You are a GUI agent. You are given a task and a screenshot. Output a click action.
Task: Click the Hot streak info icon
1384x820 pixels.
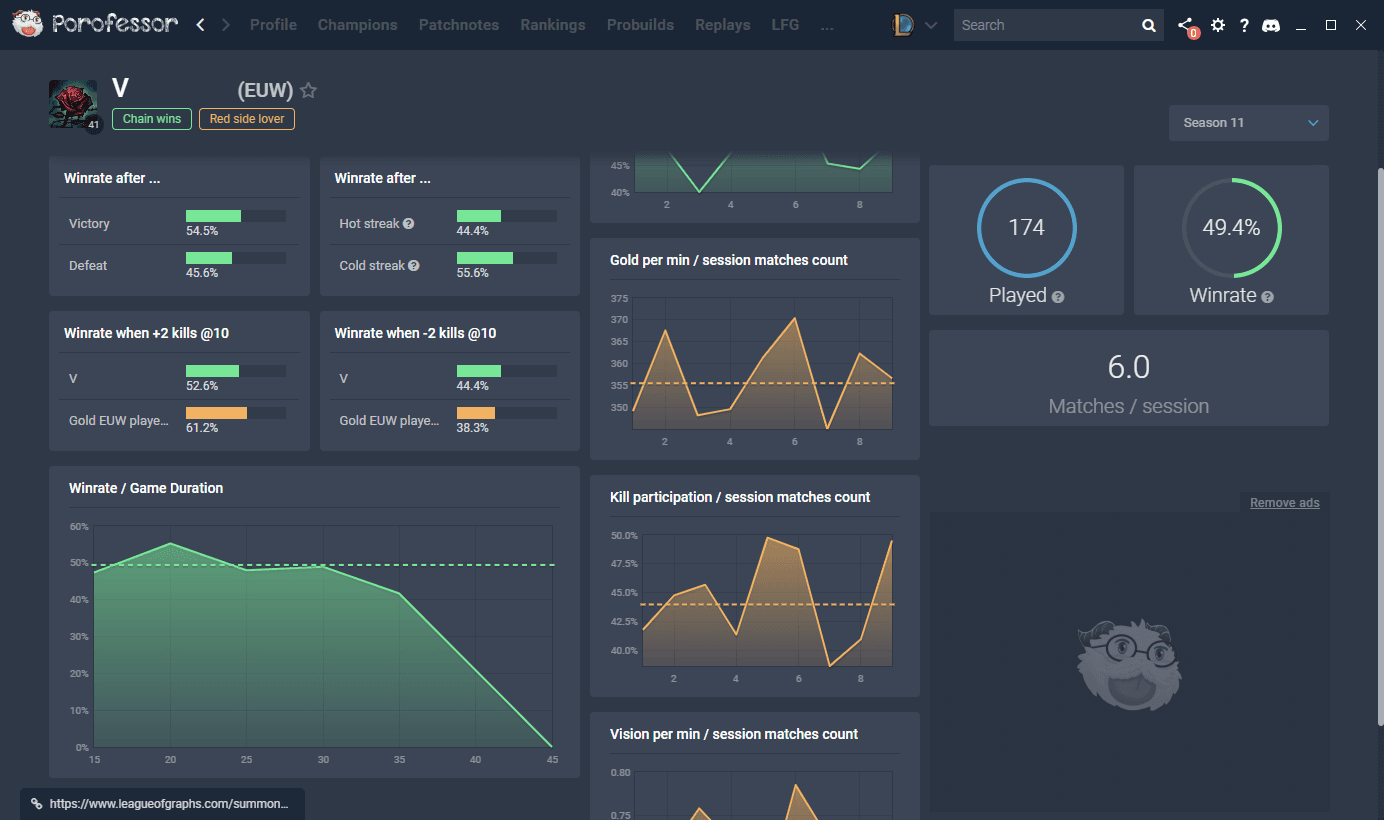coord(408,224)
